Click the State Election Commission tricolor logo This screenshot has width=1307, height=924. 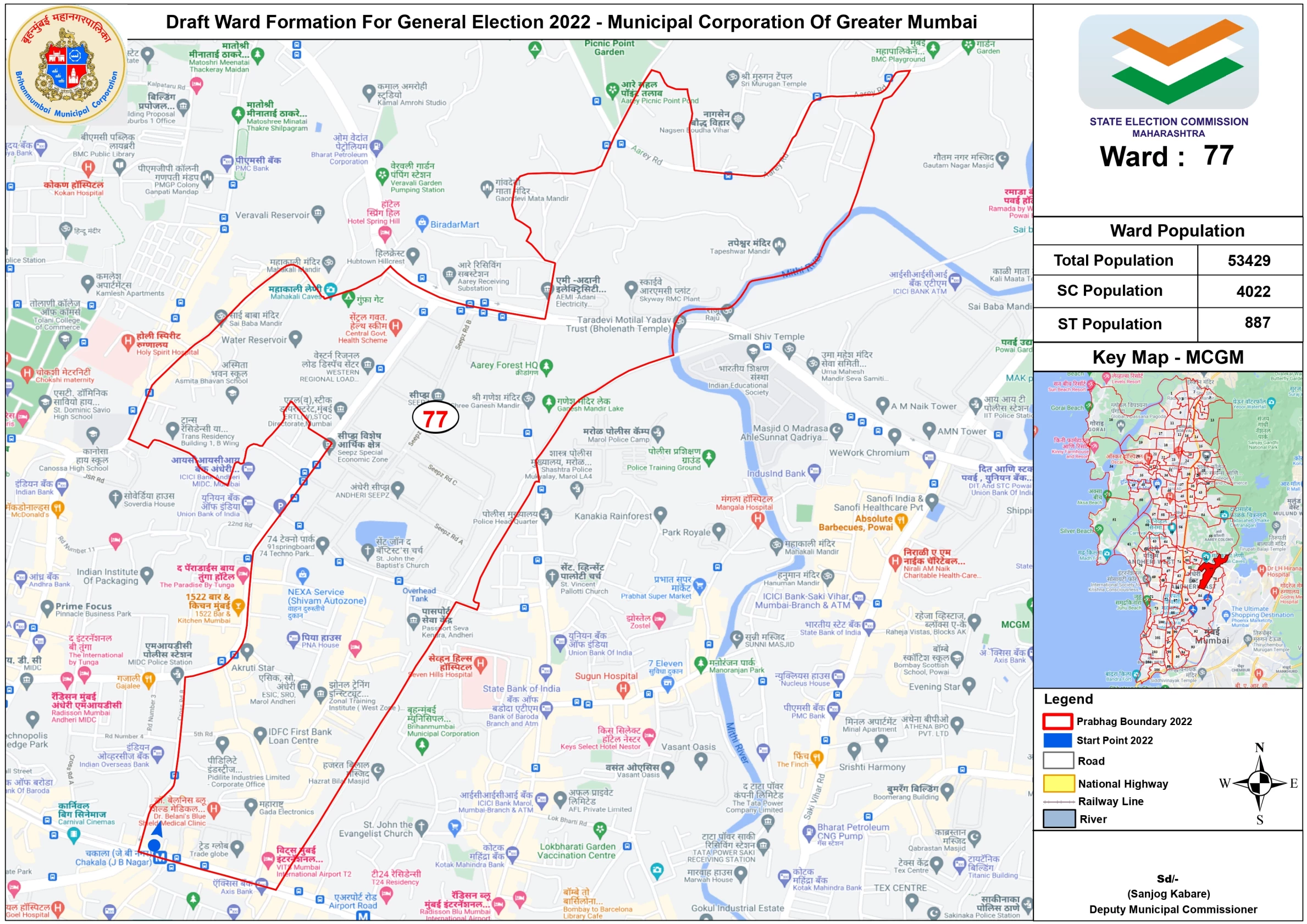click(x=1168, y=62)
